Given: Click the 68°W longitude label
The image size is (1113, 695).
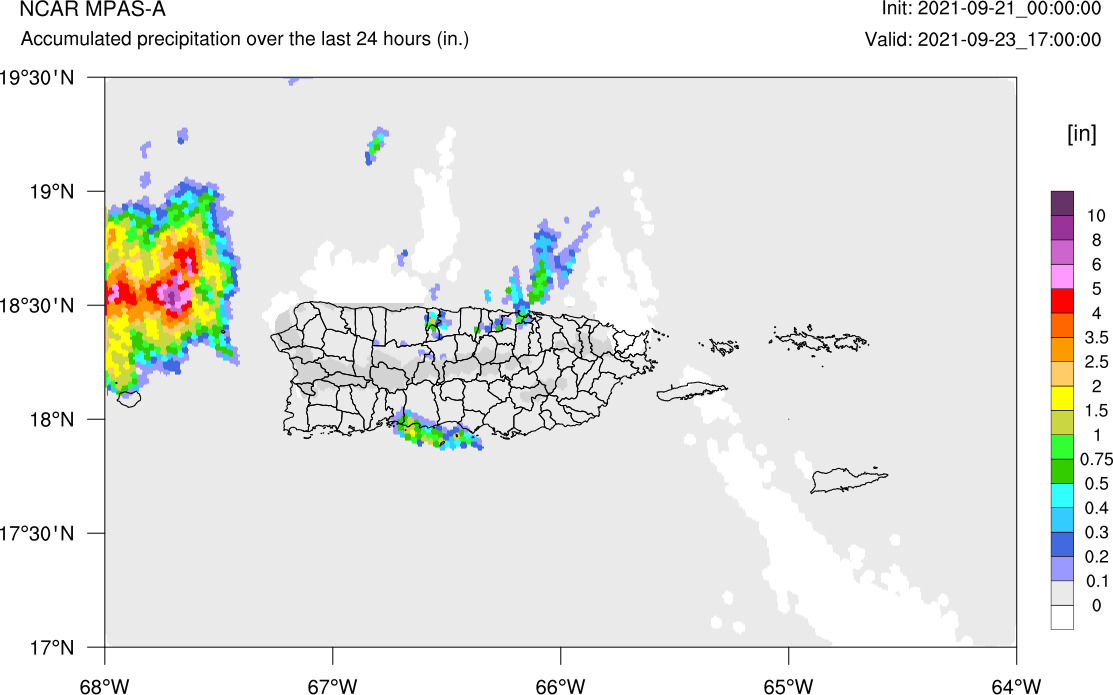Looking at the screenshot, I should [105, 686].
